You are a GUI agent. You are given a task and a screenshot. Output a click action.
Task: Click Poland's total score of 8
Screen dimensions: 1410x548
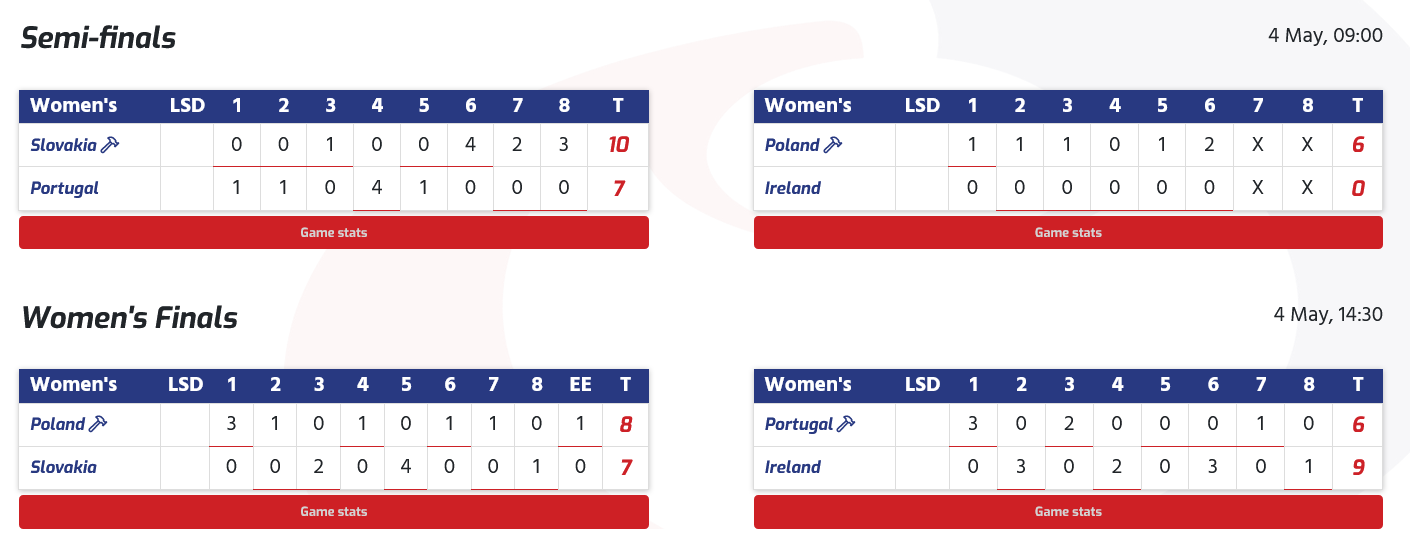tap(626, 424)
